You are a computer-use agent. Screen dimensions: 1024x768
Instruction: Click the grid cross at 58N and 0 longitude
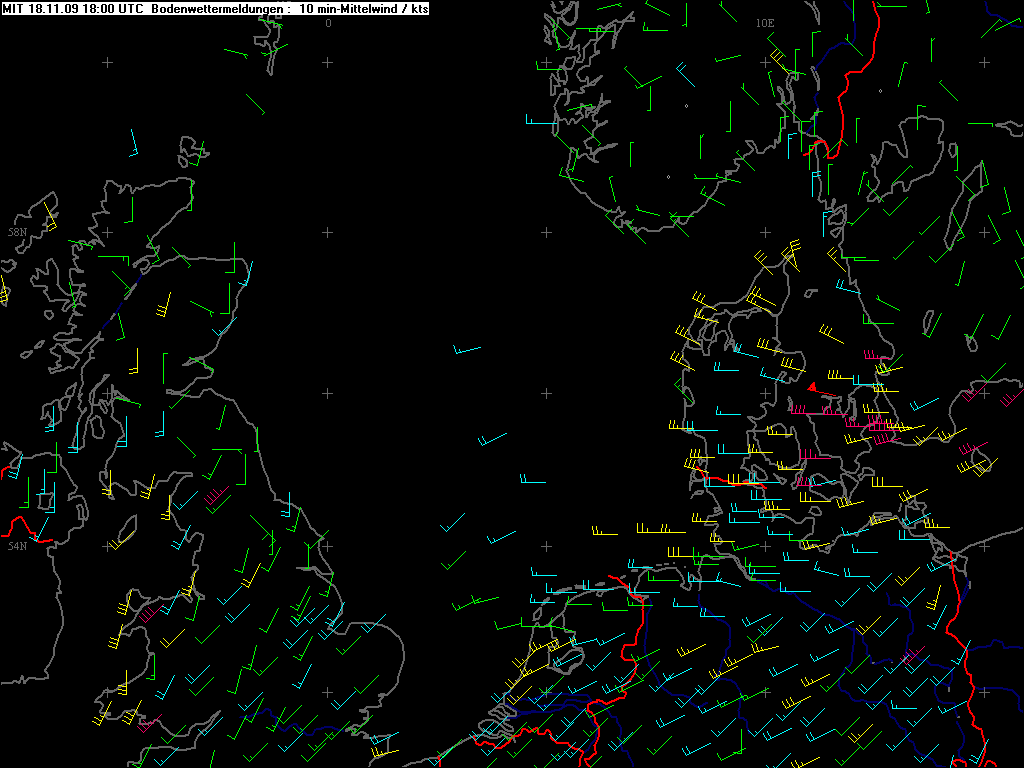pyautogui.click(x=328, y=232)
